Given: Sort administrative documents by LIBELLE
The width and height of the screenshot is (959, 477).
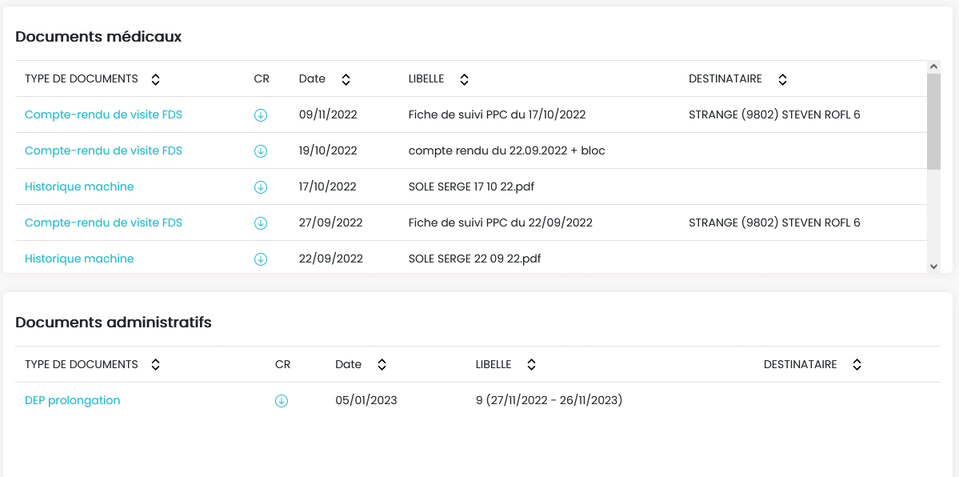Looking at the screenshot, I should (531, 365).
